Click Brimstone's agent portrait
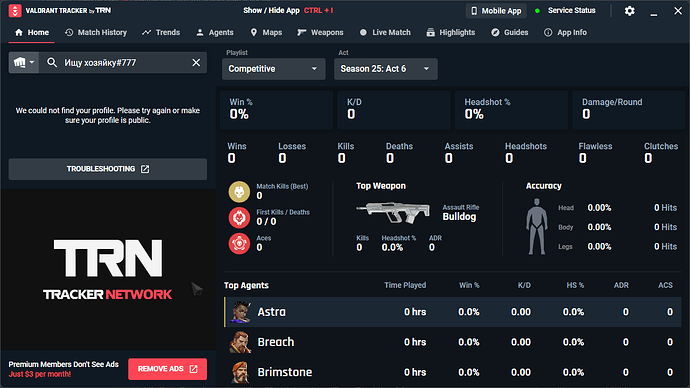The width and height of the screenshot is (690, 388). click(x=241, y=372)
